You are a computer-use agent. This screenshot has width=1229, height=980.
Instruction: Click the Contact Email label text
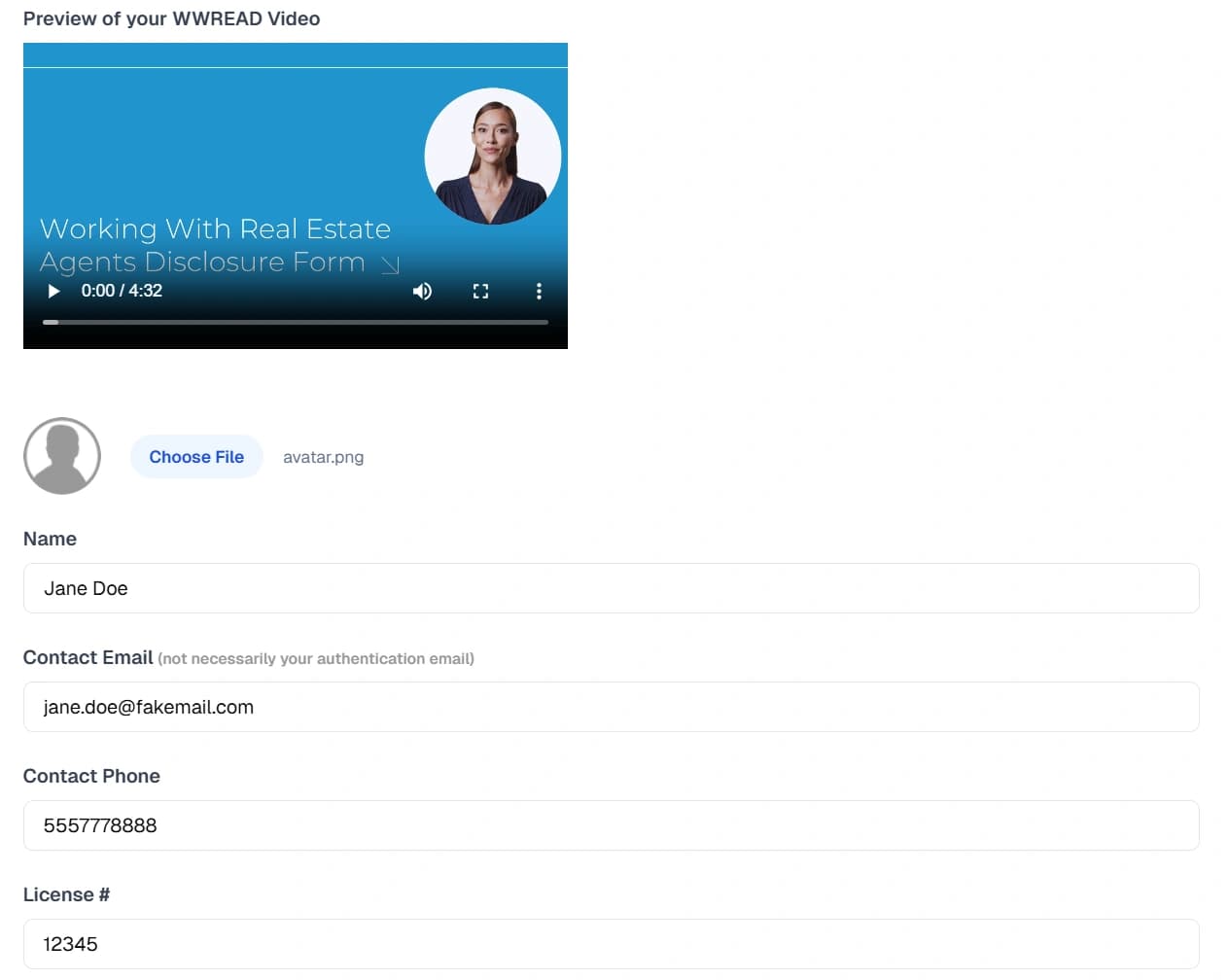88,657
